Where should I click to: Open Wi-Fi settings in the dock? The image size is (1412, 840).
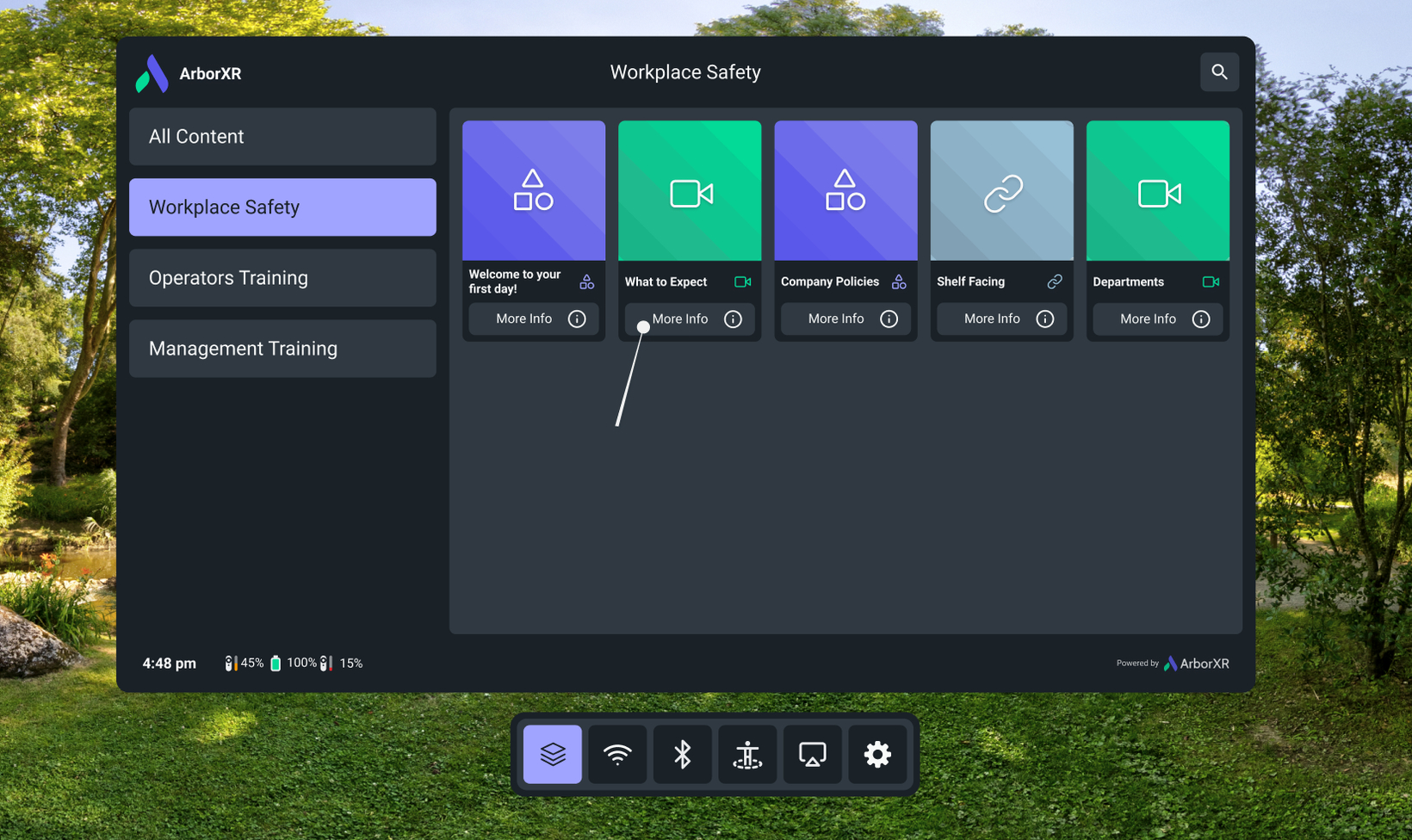(617, 755)
